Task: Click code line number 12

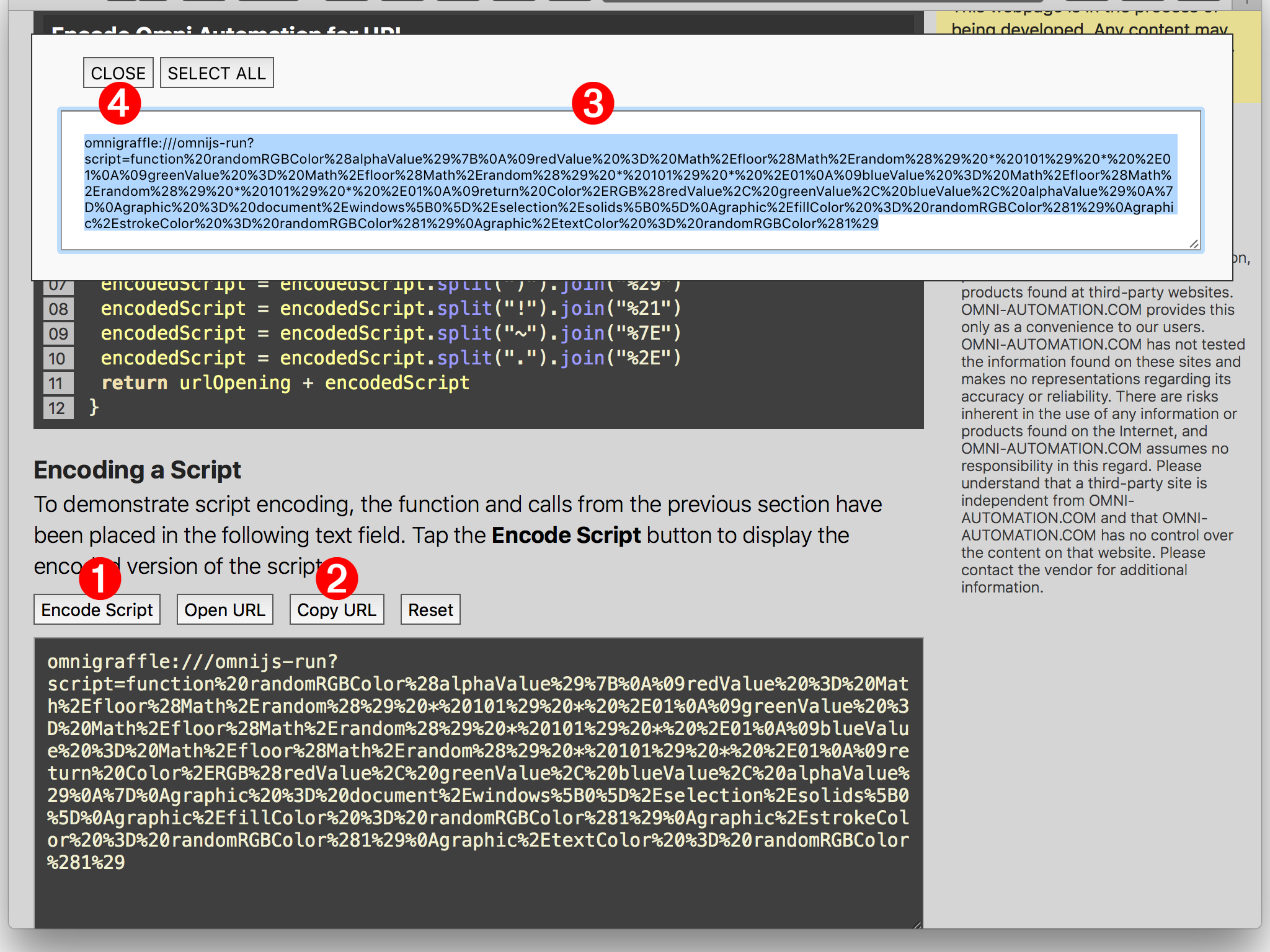Action: [x=58, y=408]
